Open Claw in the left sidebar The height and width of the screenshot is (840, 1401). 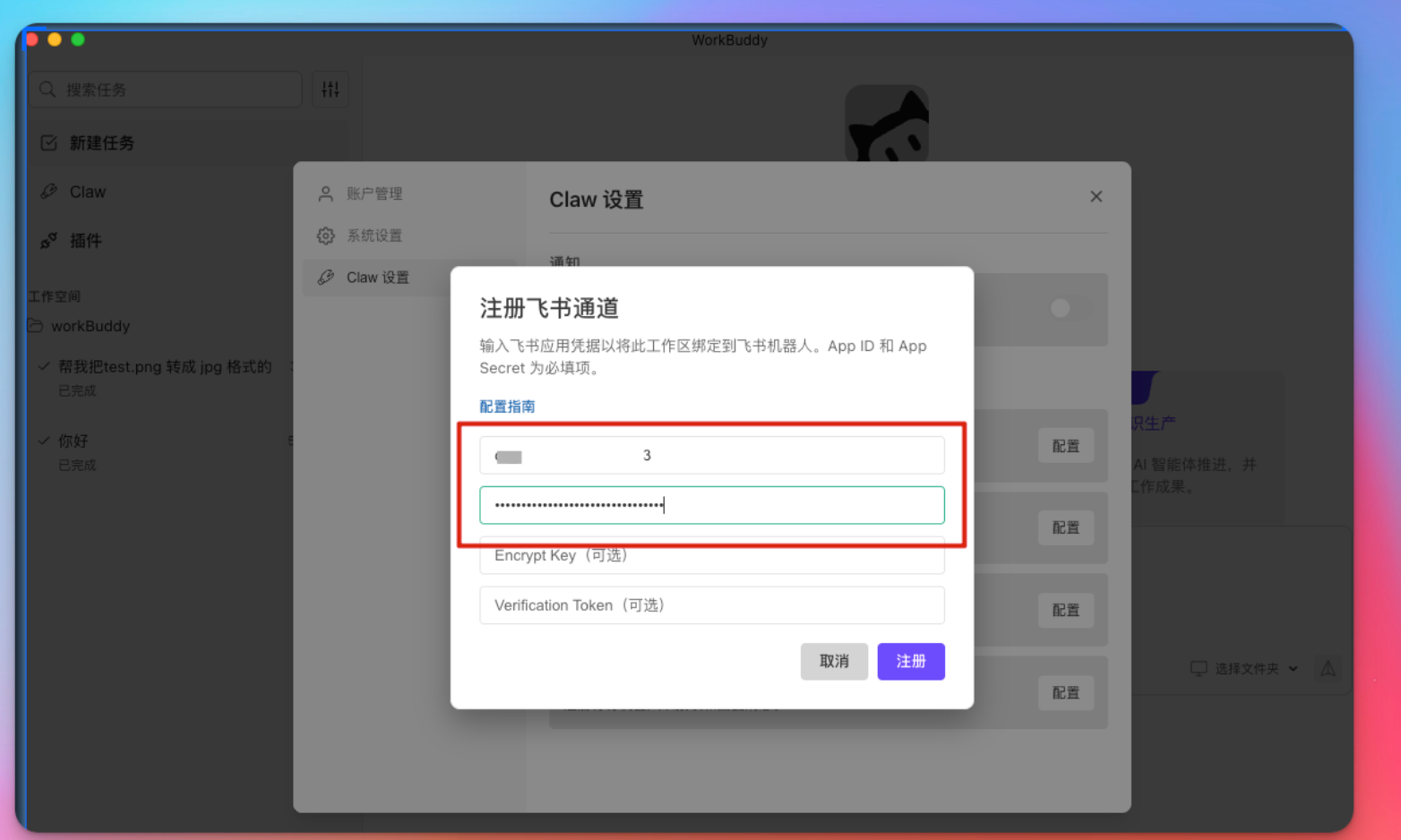(87, 192)
